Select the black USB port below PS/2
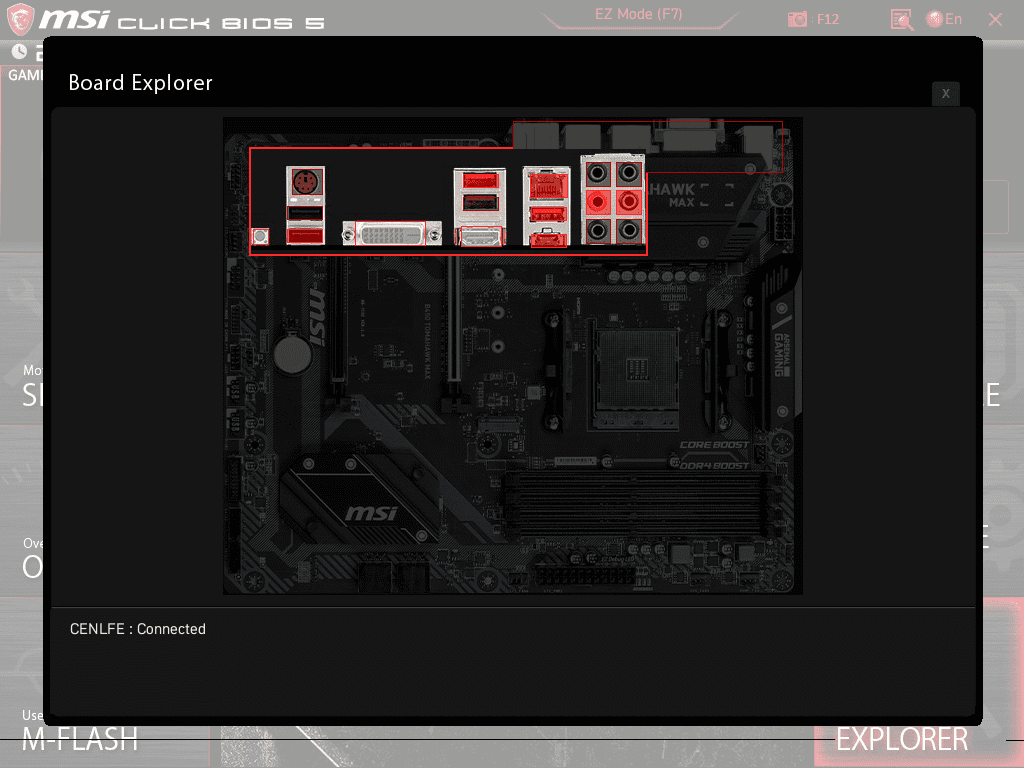 point(305,213)
